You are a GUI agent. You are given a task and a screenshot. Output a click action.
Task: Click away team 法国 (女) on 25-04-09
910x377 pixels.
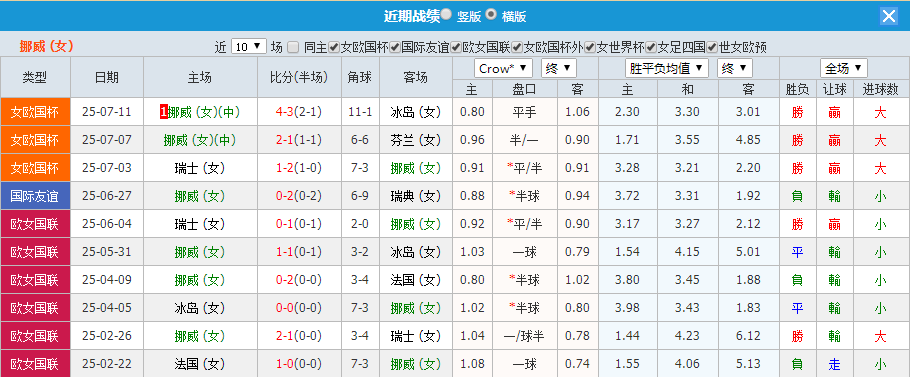[x=416, y=280]
